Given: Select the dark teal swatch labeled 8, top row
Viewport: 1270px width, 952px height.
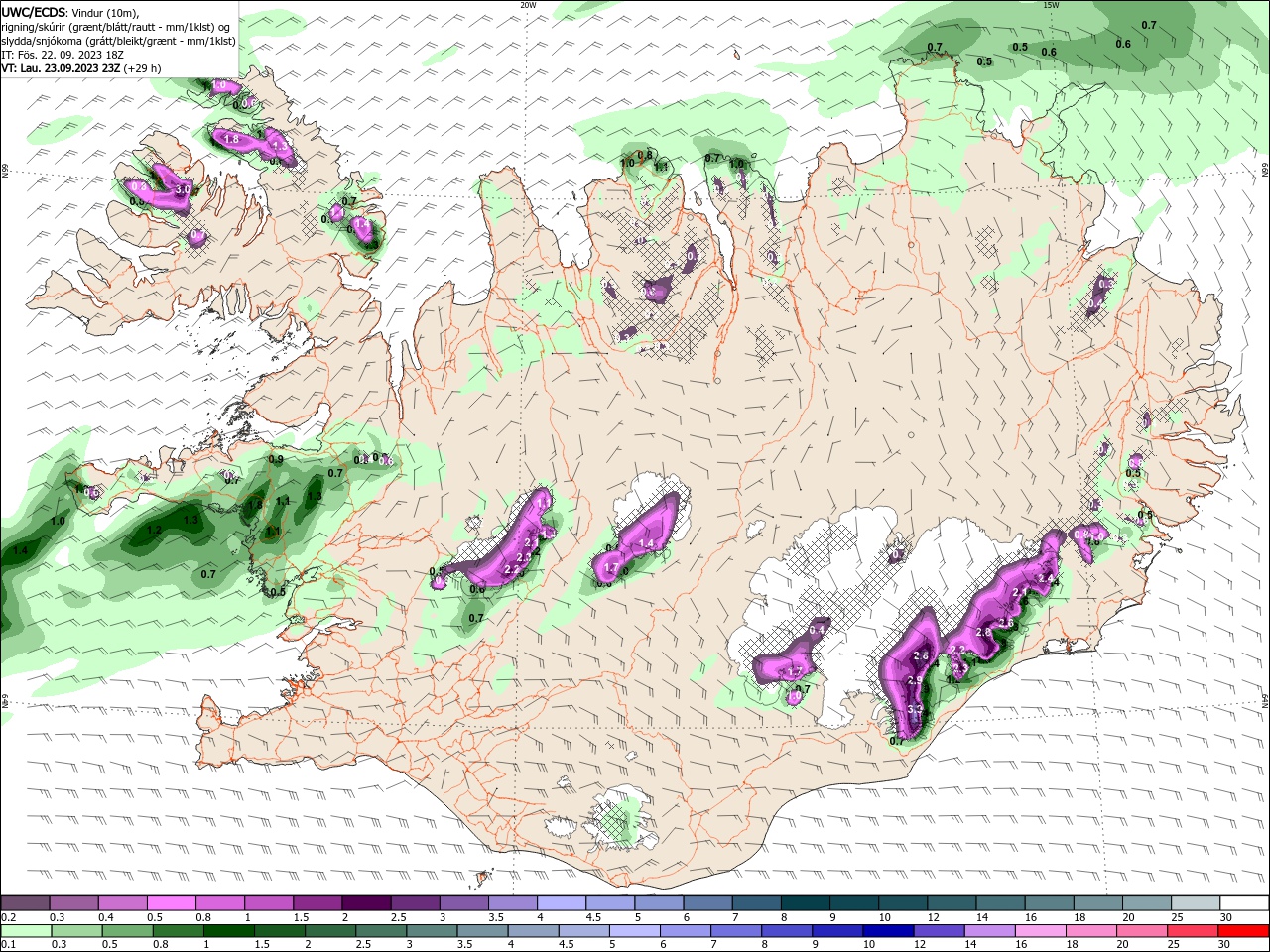Looking at the screenshot, I should pos(804,903).
